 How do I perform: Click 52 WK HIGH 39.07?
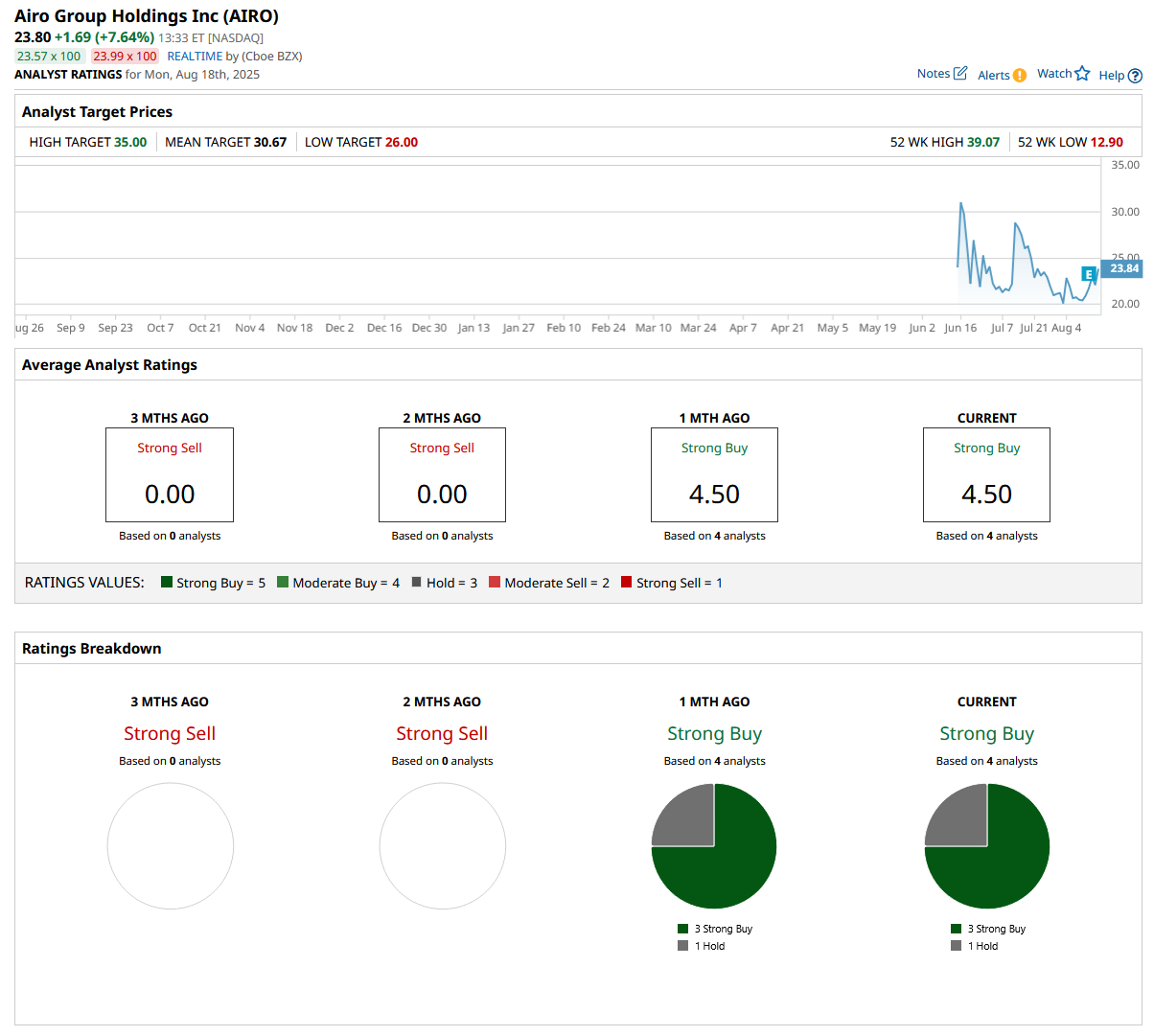point(945,142)
